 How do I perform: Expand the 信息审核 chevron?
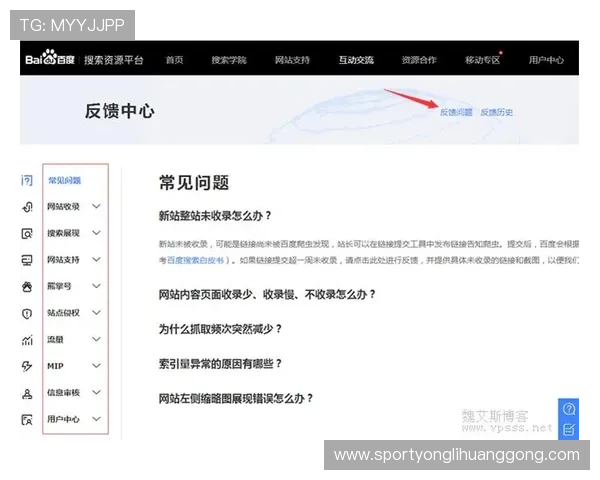coord(96,392)
